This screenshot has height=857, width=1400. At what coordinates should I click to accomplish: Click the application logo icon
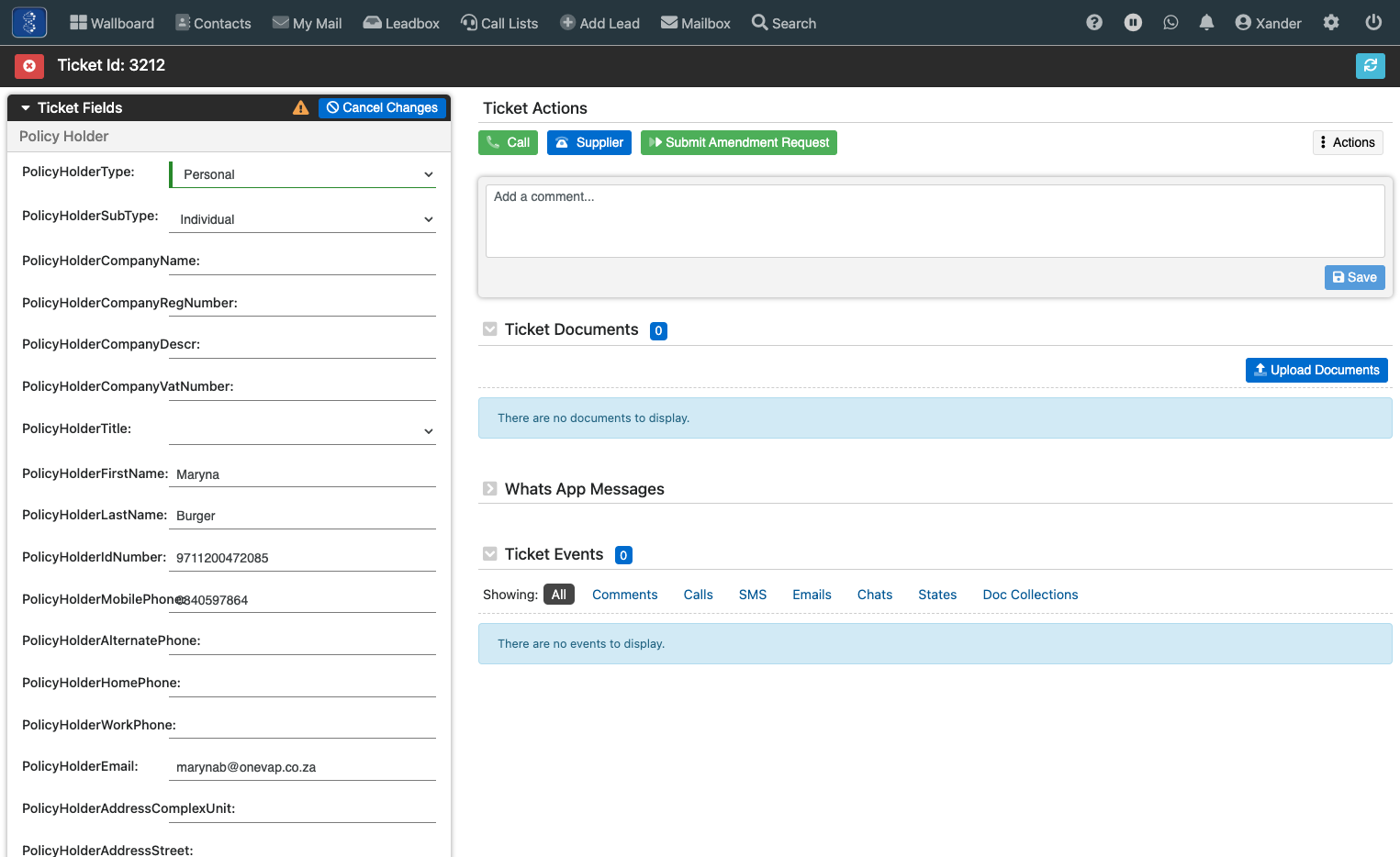tap(29, 22)
